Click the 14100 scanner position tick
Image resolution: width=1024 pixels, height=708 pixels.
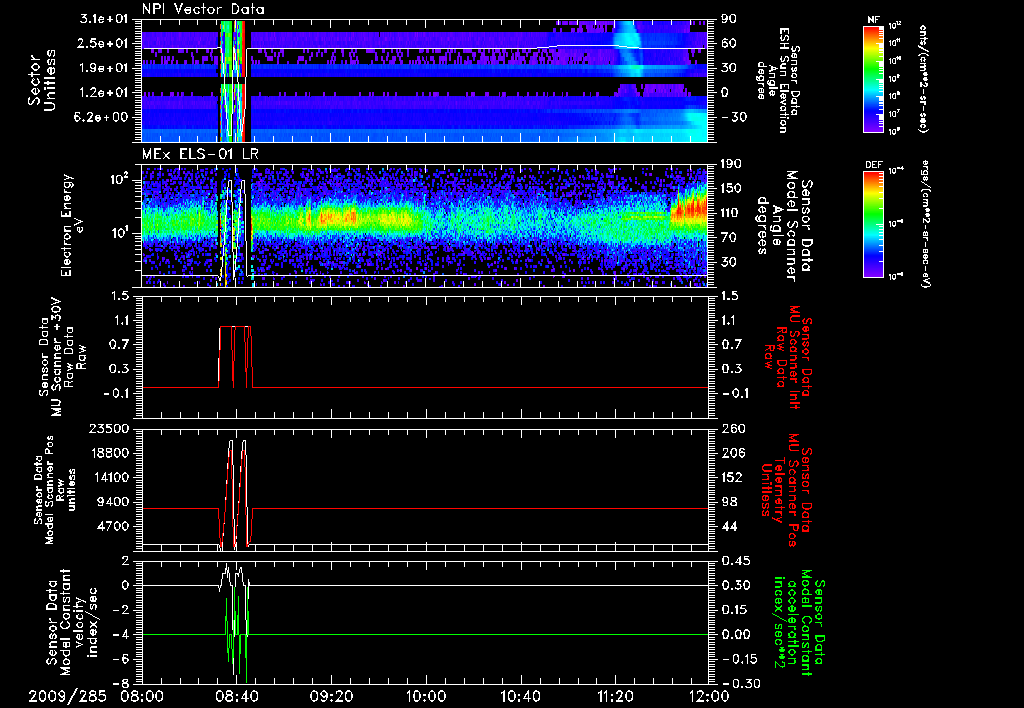point(109,477)
